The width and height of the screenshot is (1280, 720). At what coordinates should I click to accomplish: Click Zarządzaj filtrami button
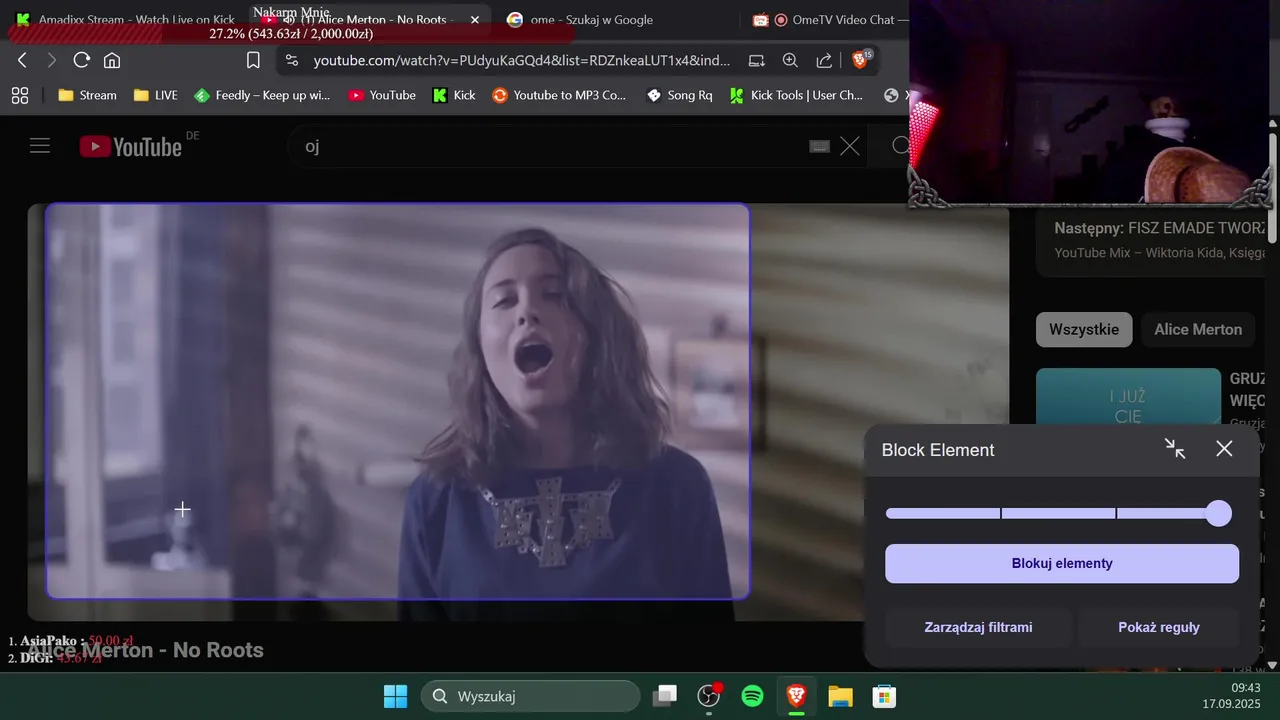click(x=978, y=627)
